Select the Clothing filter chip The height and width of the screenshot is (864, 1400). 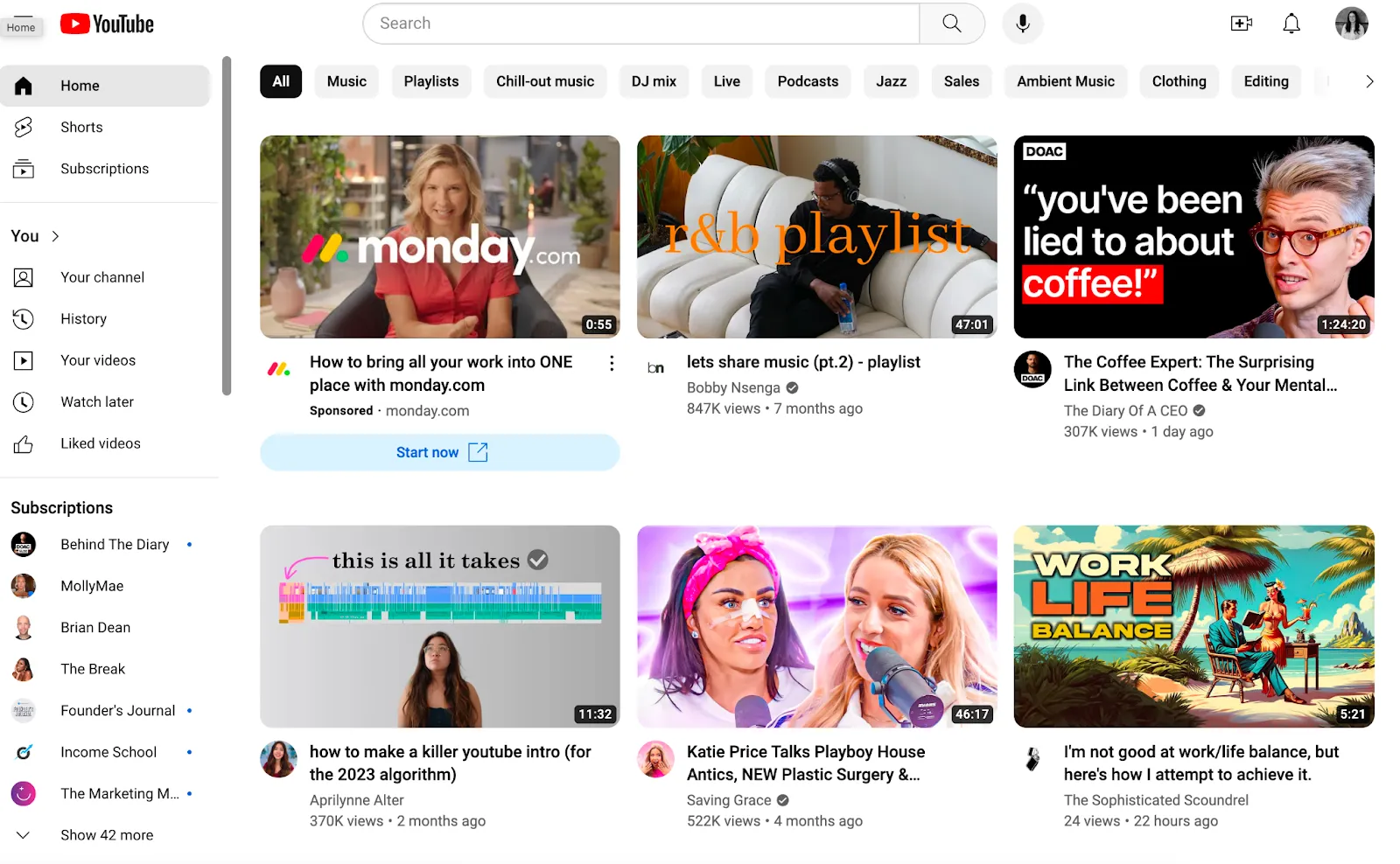click(1179, 81)
